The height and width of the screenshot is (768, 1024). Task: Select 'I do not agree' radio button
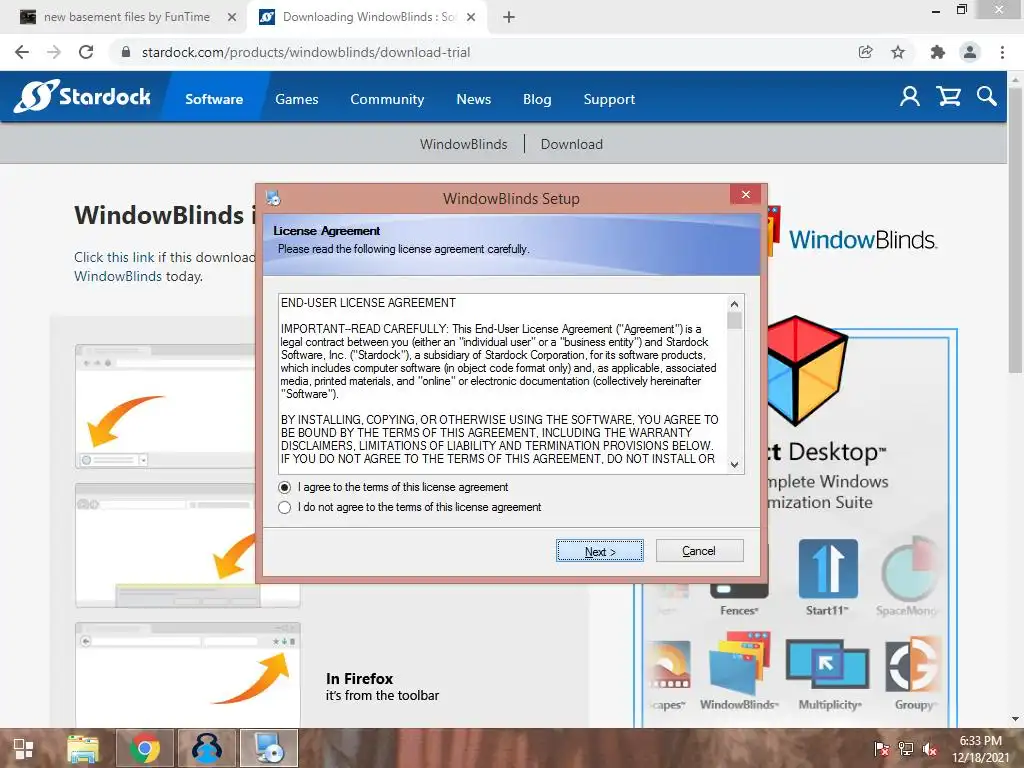[285, 507]
